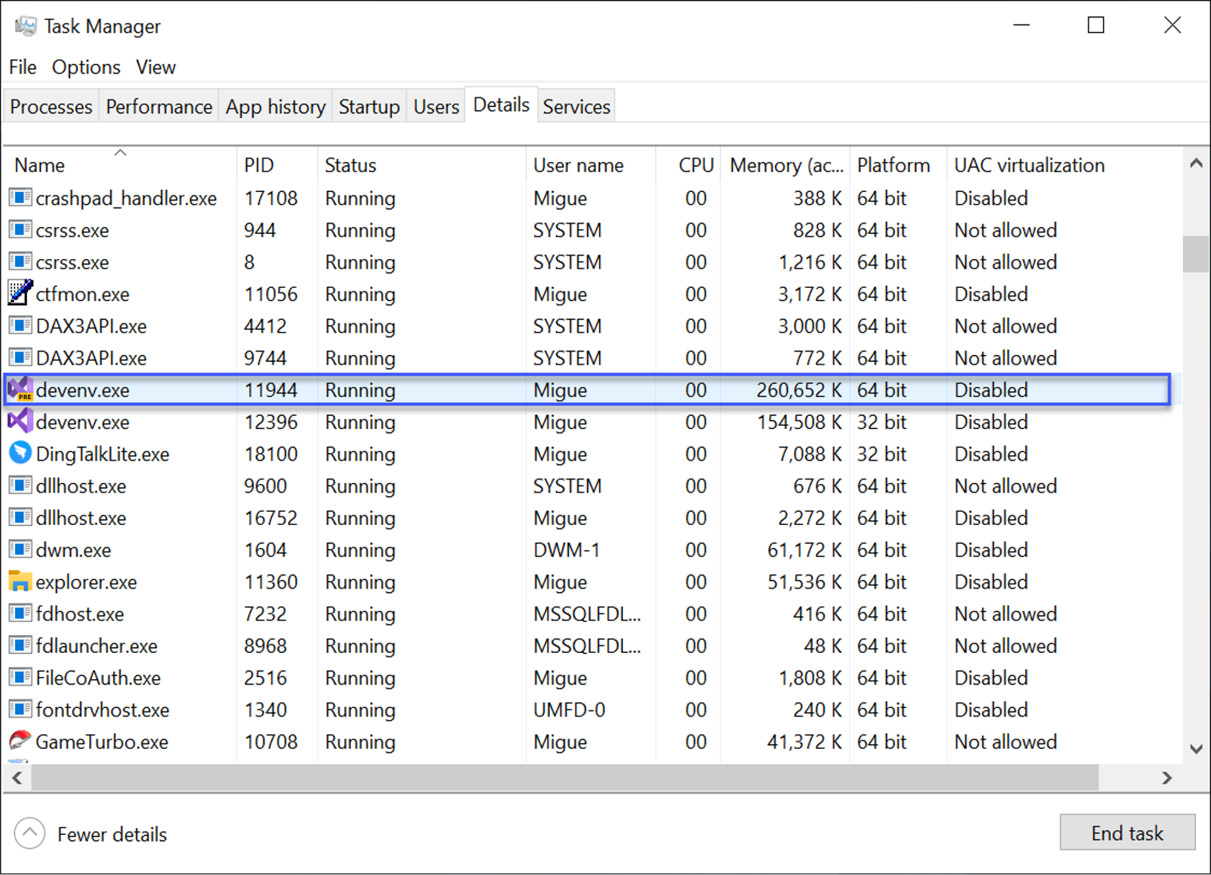The height and width of the screenshot is (875, 1211).
Task: Click the horizontal scrollbar thumb
Action: click(x=565, y=777)
